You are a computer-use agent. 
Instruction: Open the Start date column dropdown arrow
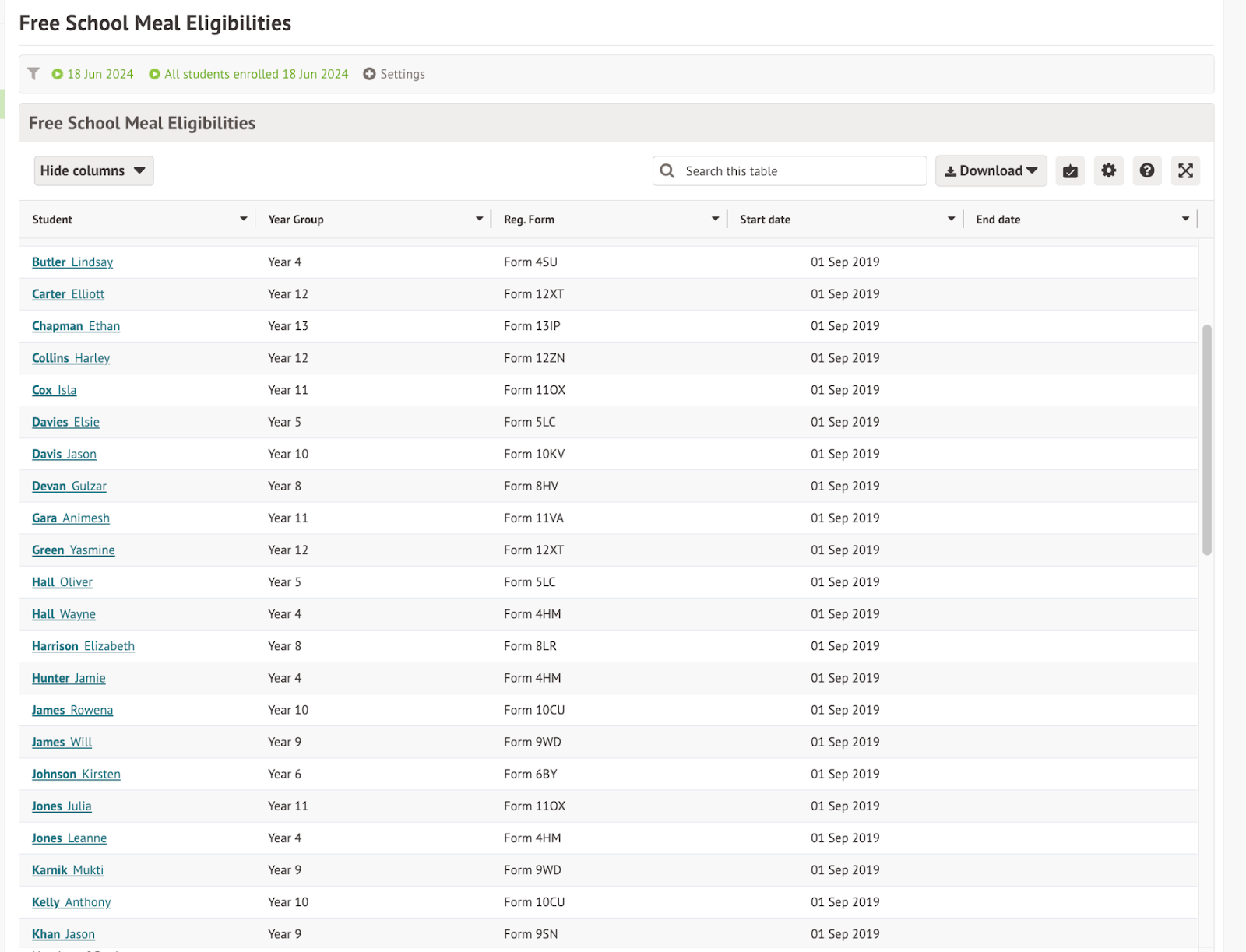pos(951,220)
